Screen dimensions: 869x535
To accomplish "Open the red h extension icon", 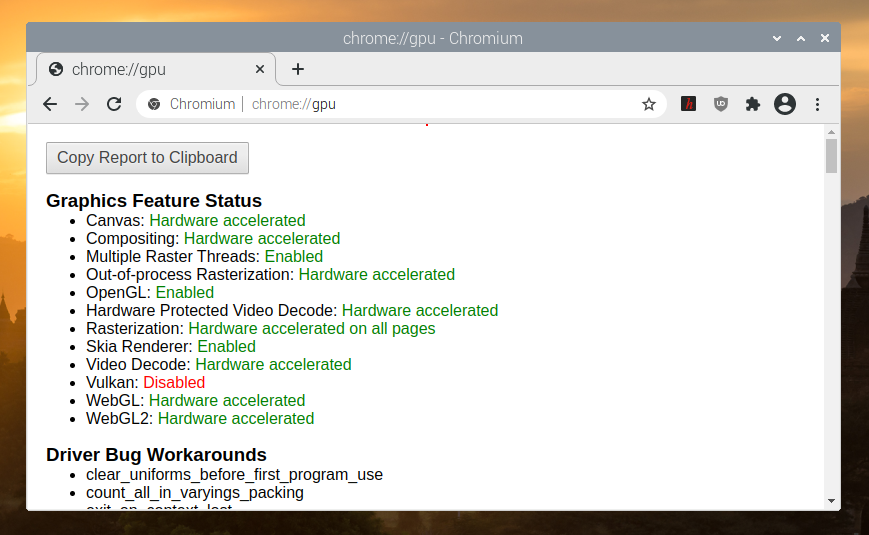I will 688,104.
